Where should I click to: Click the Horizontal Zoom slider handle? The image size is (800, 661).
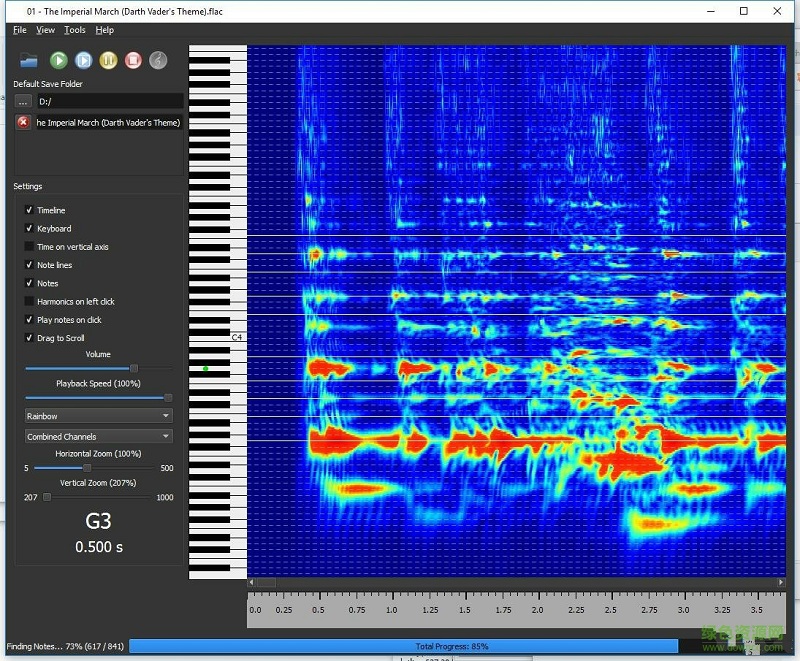click(87, 468)
